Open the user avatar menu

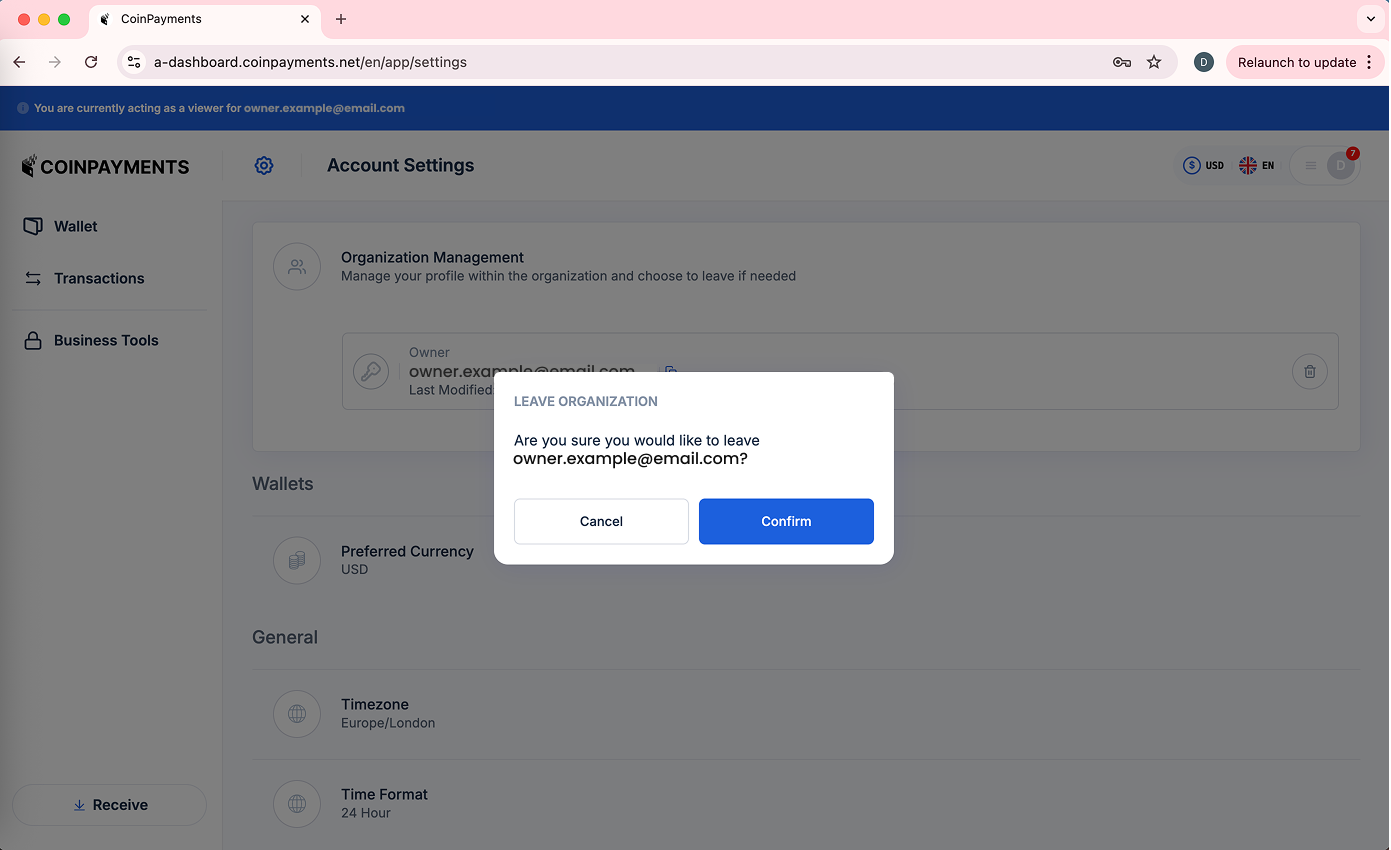(x=1339, y=166)
